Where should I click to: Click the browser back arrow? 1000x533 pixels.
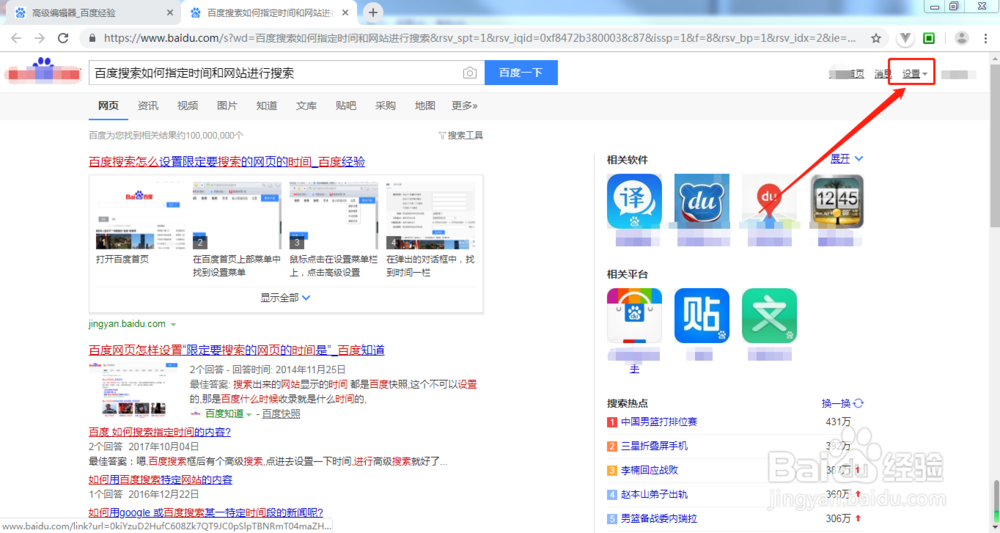17,38
